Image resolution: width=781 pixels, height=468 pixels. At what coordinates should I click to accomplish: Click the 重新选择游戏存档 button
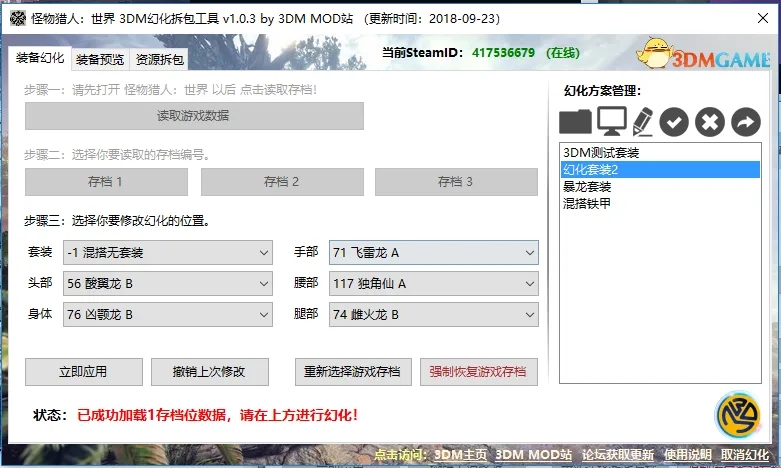coord(353,372)
